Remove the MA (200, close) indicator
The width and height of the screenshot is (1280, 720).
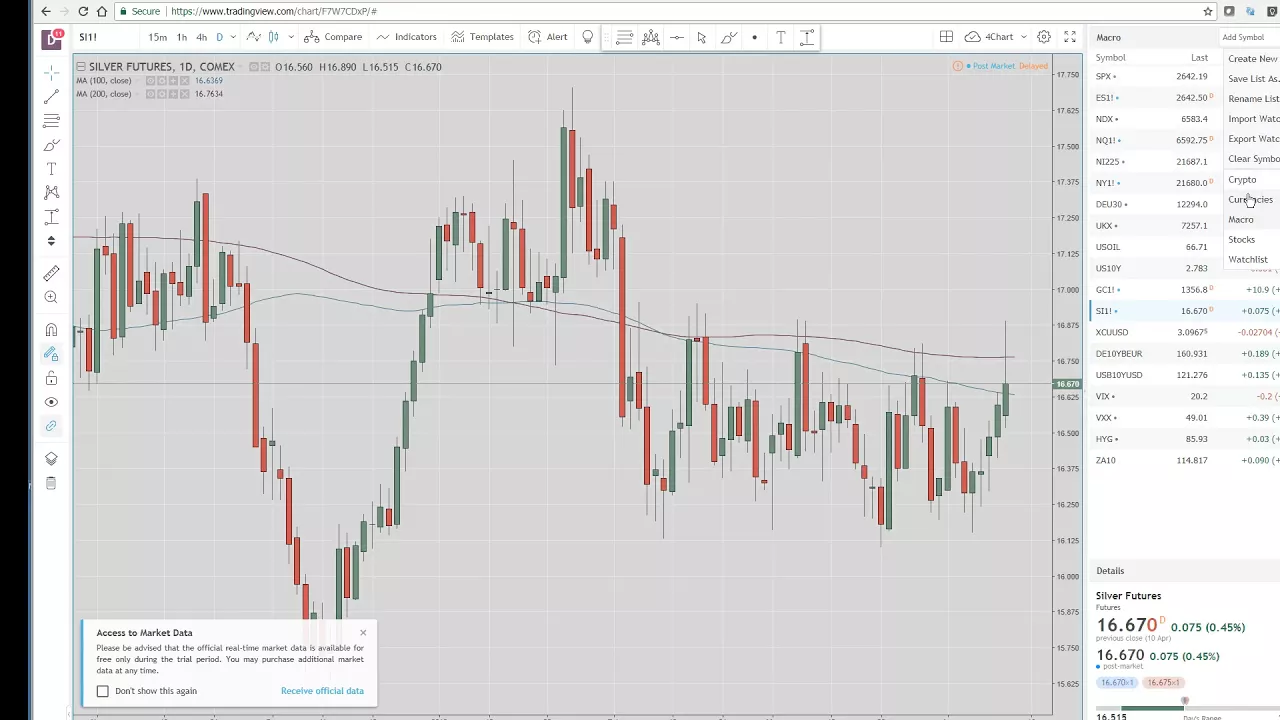[186, 94]
